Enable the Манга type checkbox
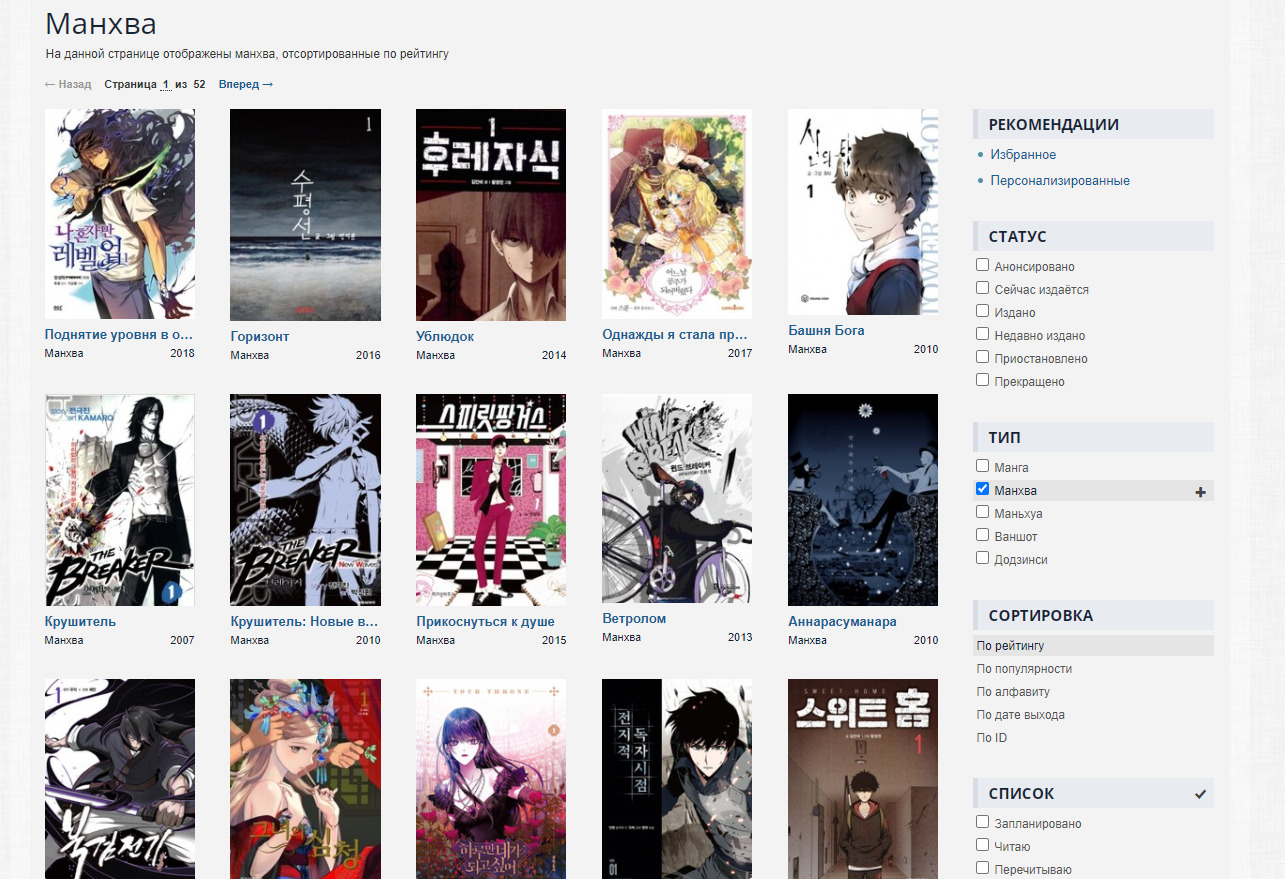This screenshot has height=879, width=1285. [983, 467]
